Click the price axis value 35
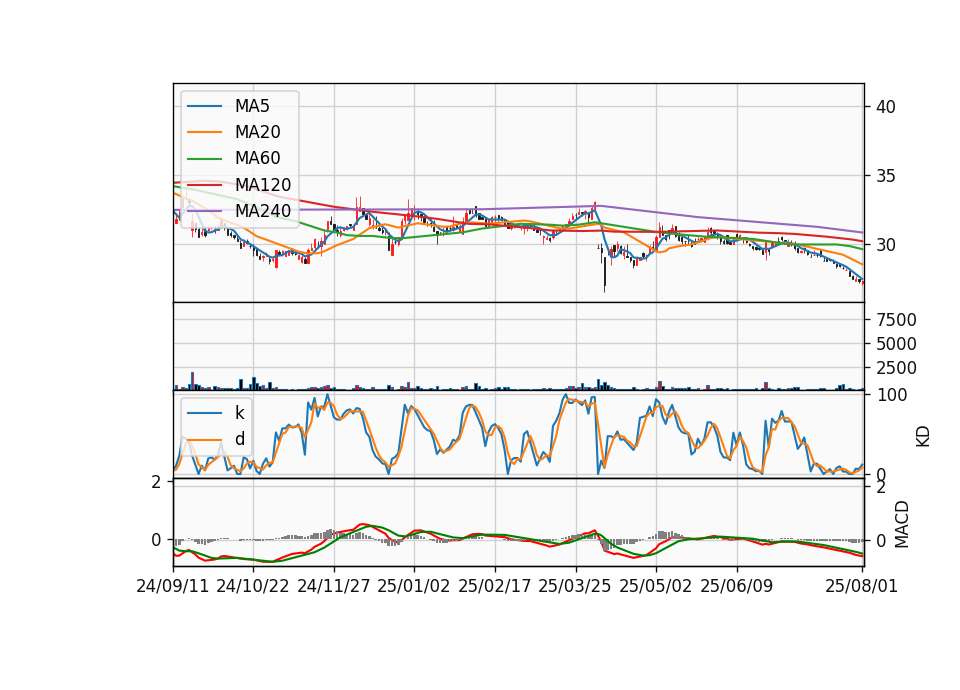The height and width of the screenshot is (690, 960). tap(886, 176)
